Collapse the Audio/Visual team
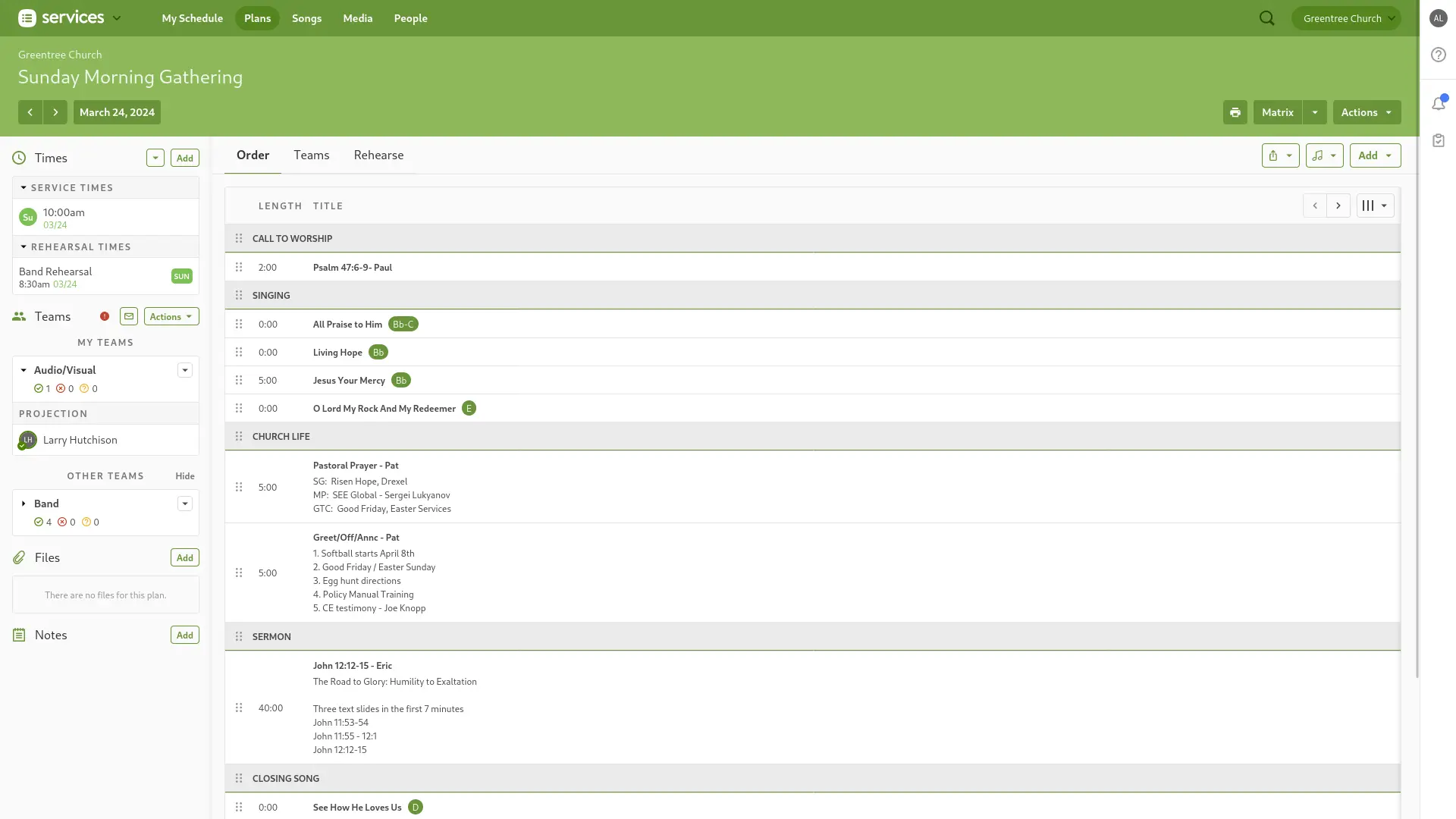1456x819 pixels. pos(24,370)
